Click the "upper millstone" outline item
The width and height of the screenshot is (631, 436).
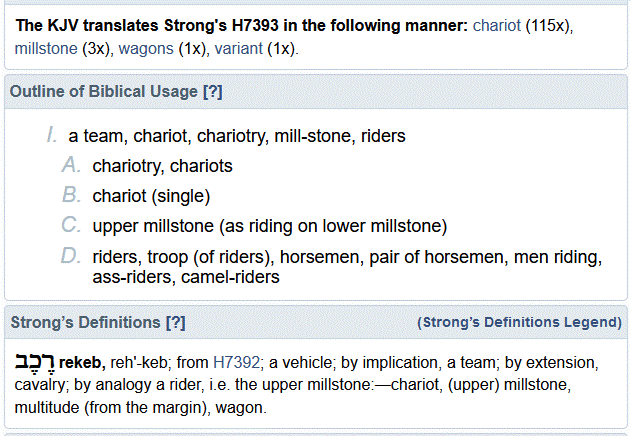point(269,225)
